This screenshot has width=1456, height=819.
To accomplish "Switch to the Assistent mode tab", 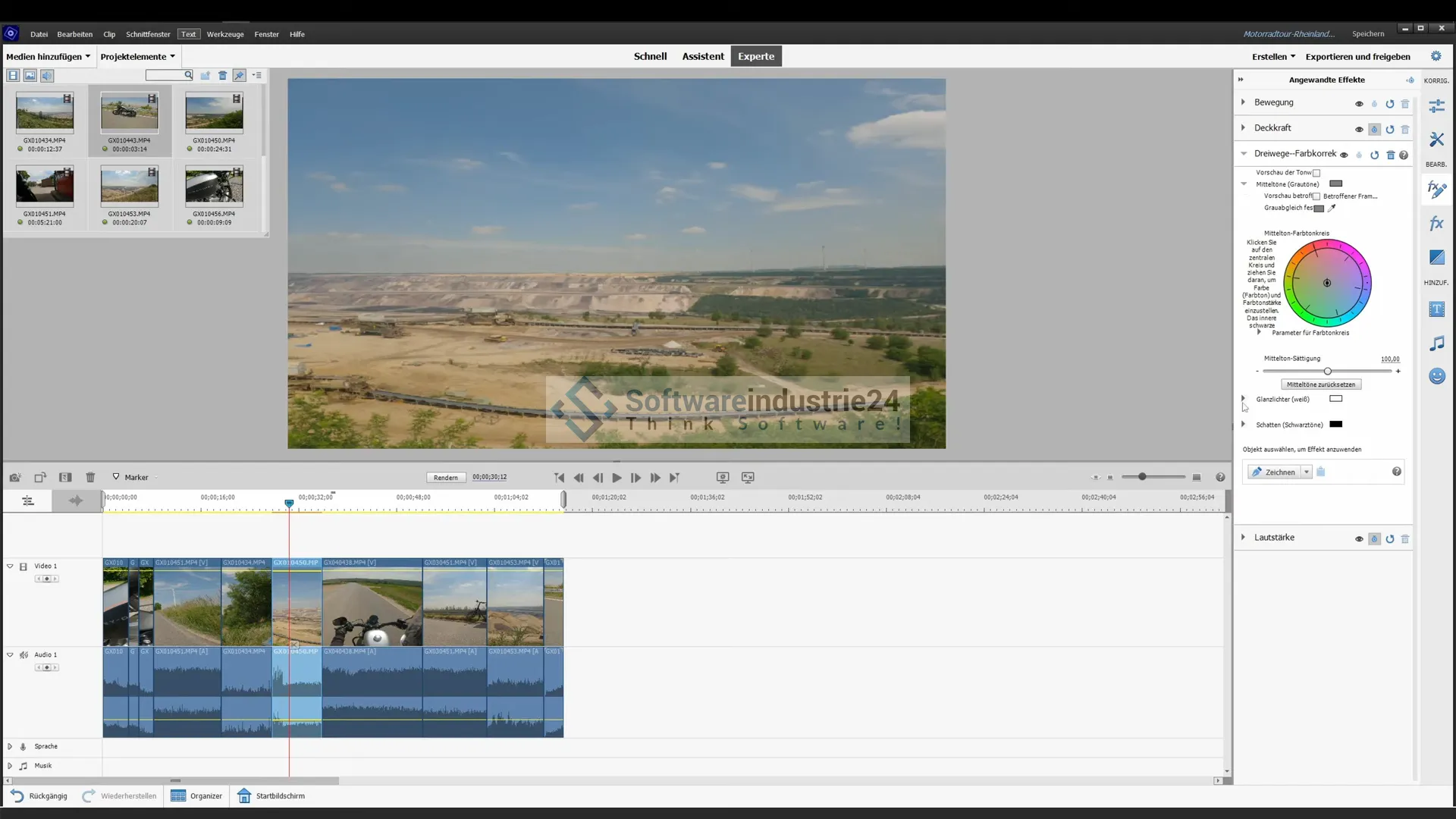I will (x=702, y=56).
